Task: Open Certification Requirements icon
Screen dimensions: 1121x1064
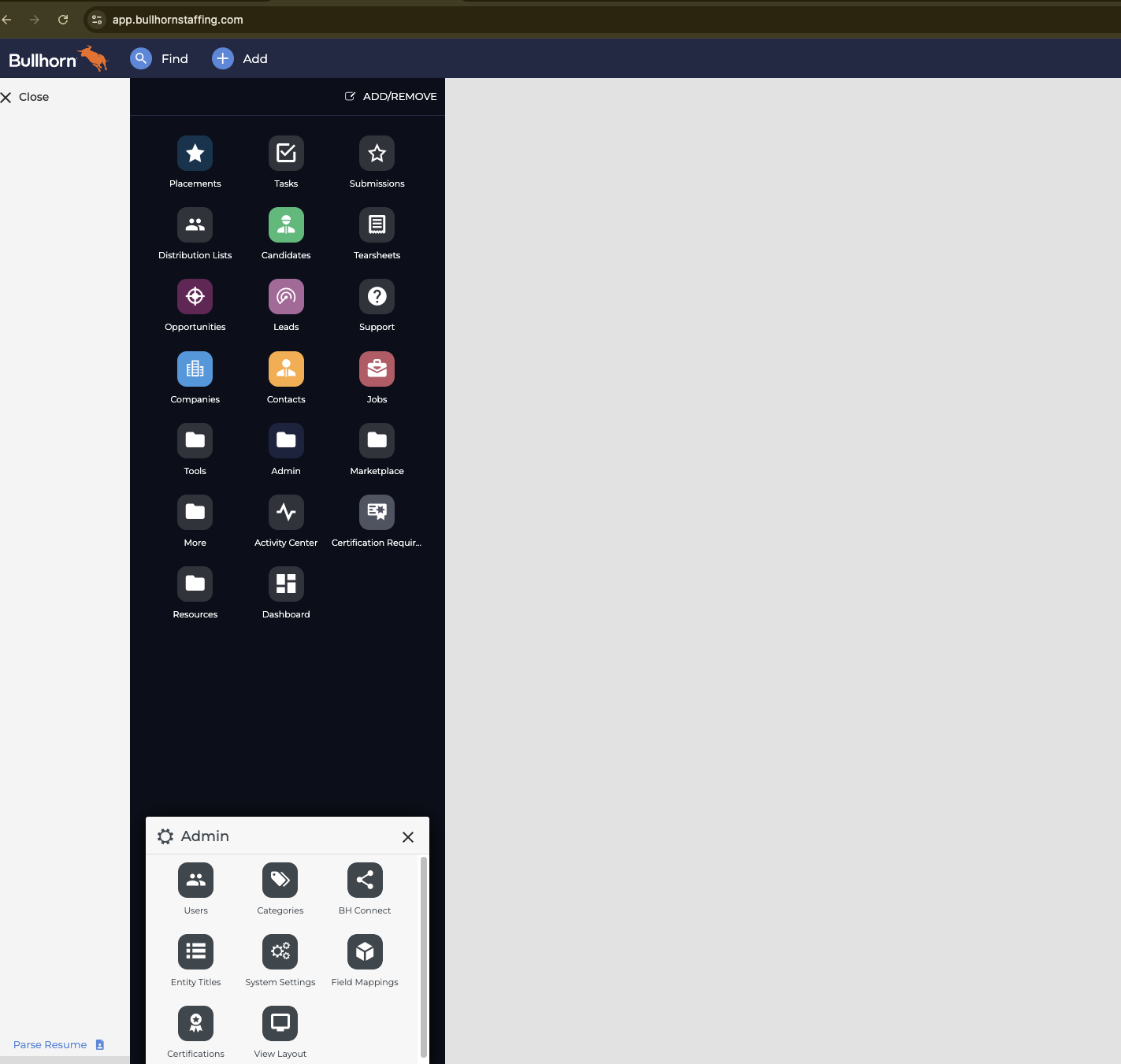Action: pyautogui.click(x=377, y=513)
